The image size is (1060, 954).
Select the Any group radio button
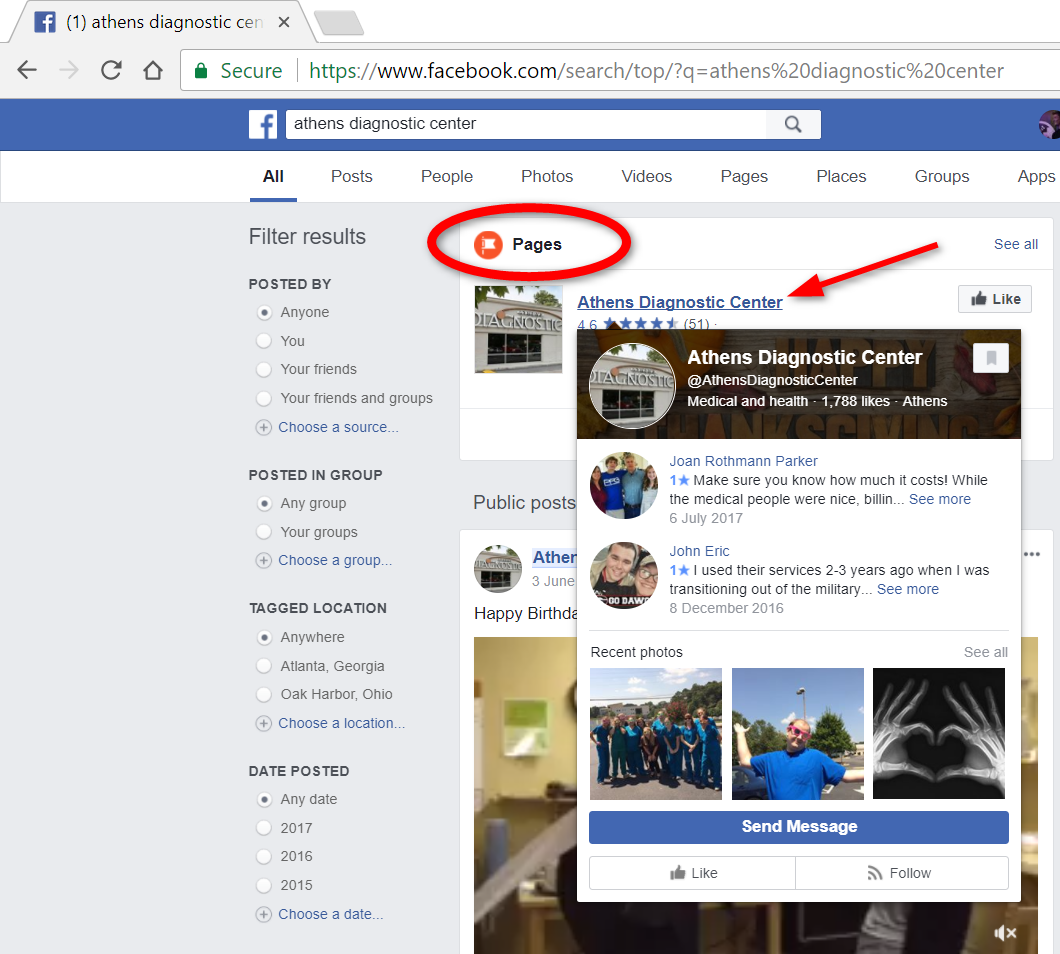[264, 504]
